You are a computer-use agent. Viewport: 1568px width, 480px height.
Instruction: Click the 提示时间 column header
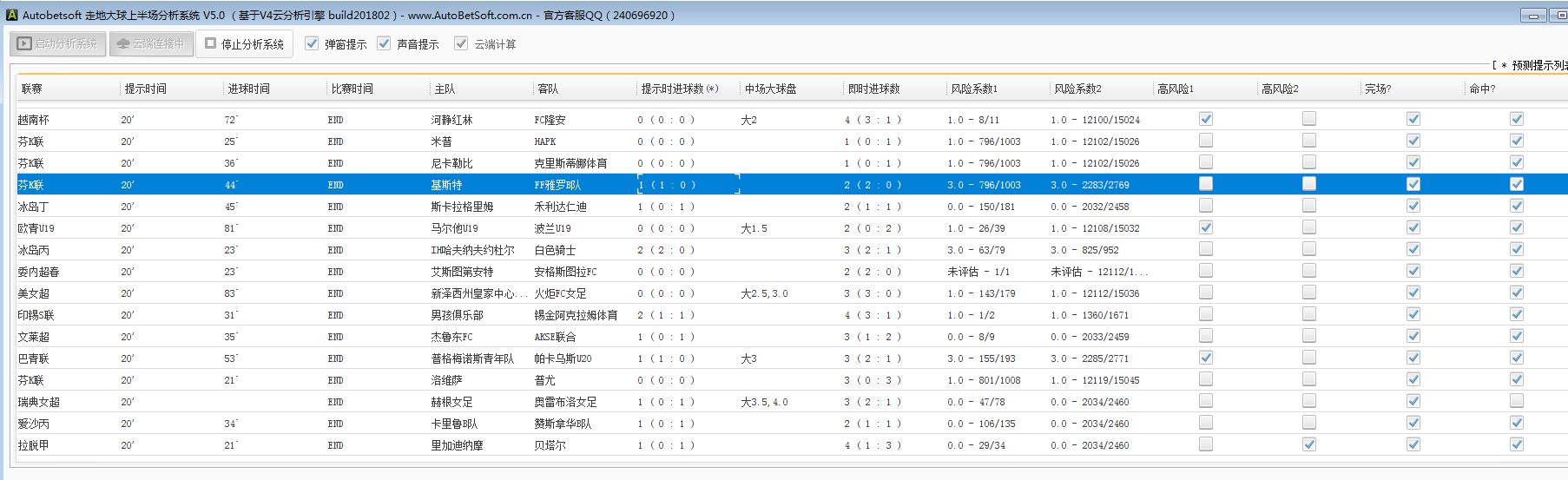point(145,89)
